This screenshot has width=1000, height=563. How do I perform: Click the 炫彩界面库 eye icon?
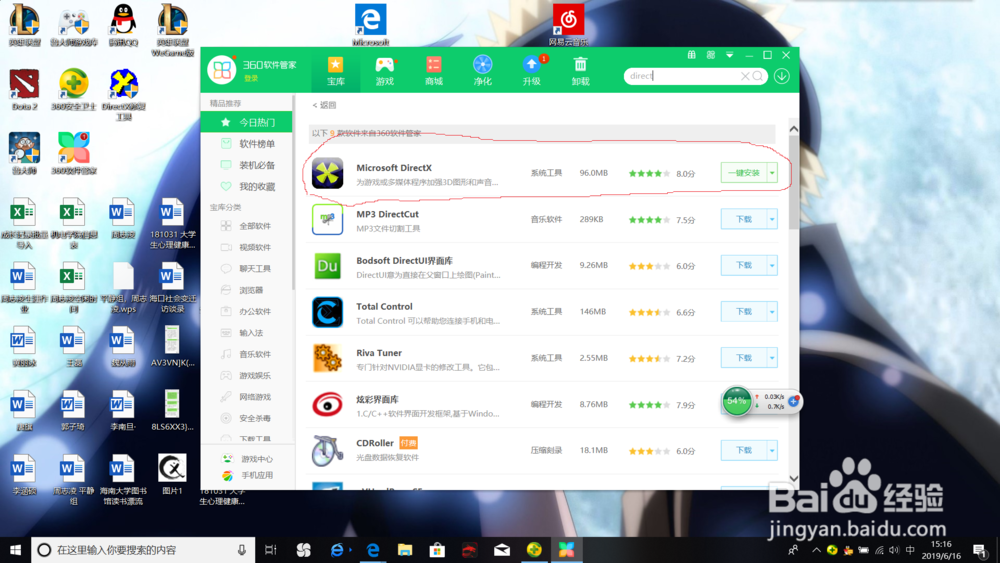click(x=327, y=404)
